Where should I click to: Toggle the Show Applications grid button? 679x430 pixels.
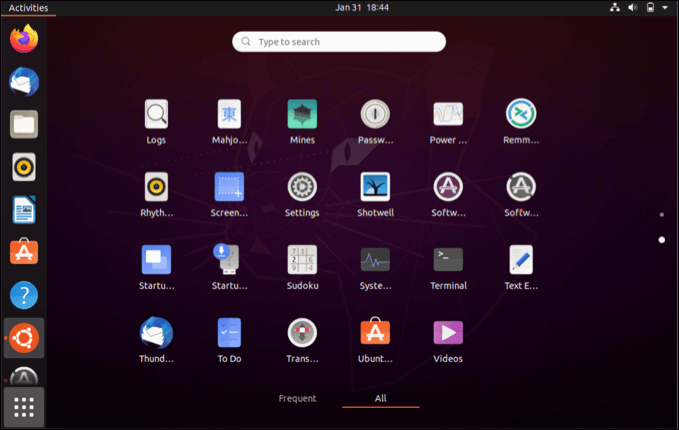point(24,407)
